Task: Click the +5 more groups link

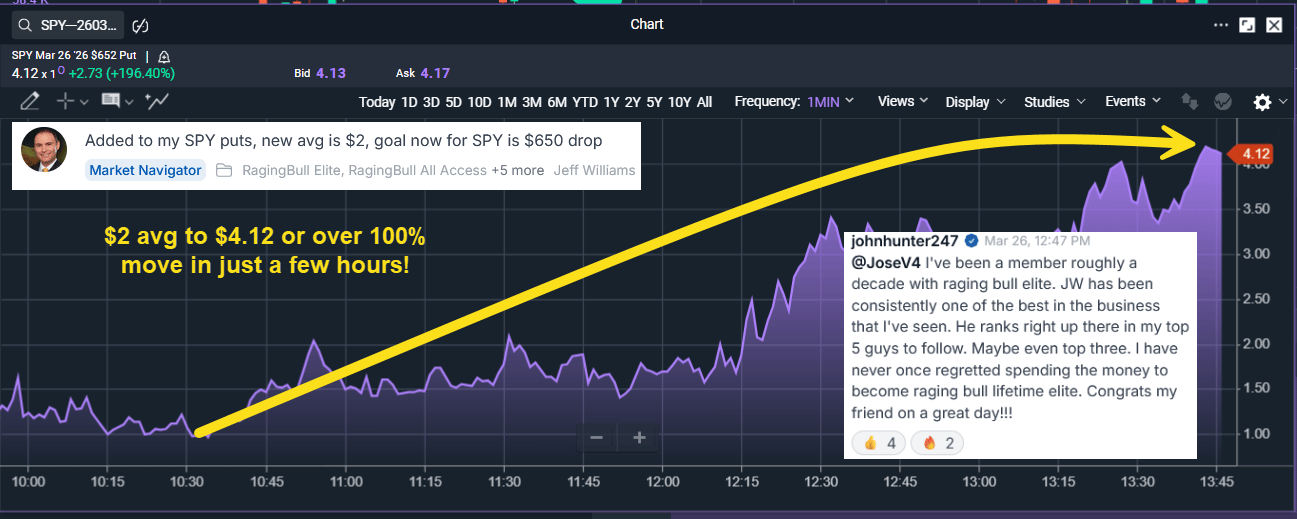Action: 517,170
